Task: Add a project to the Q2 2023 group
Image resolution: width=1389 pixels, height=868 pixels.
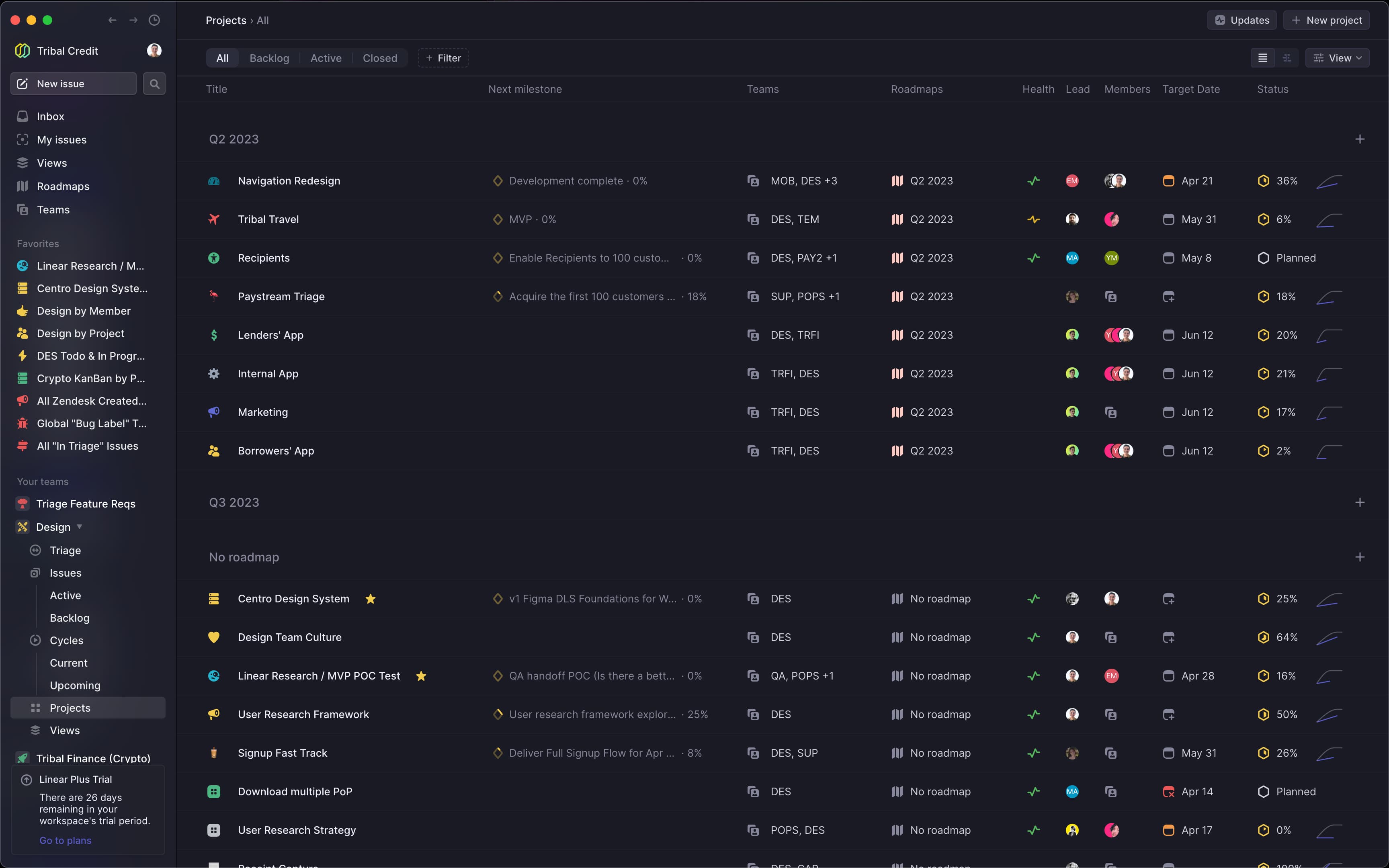Action: [x=1359, y=139]
